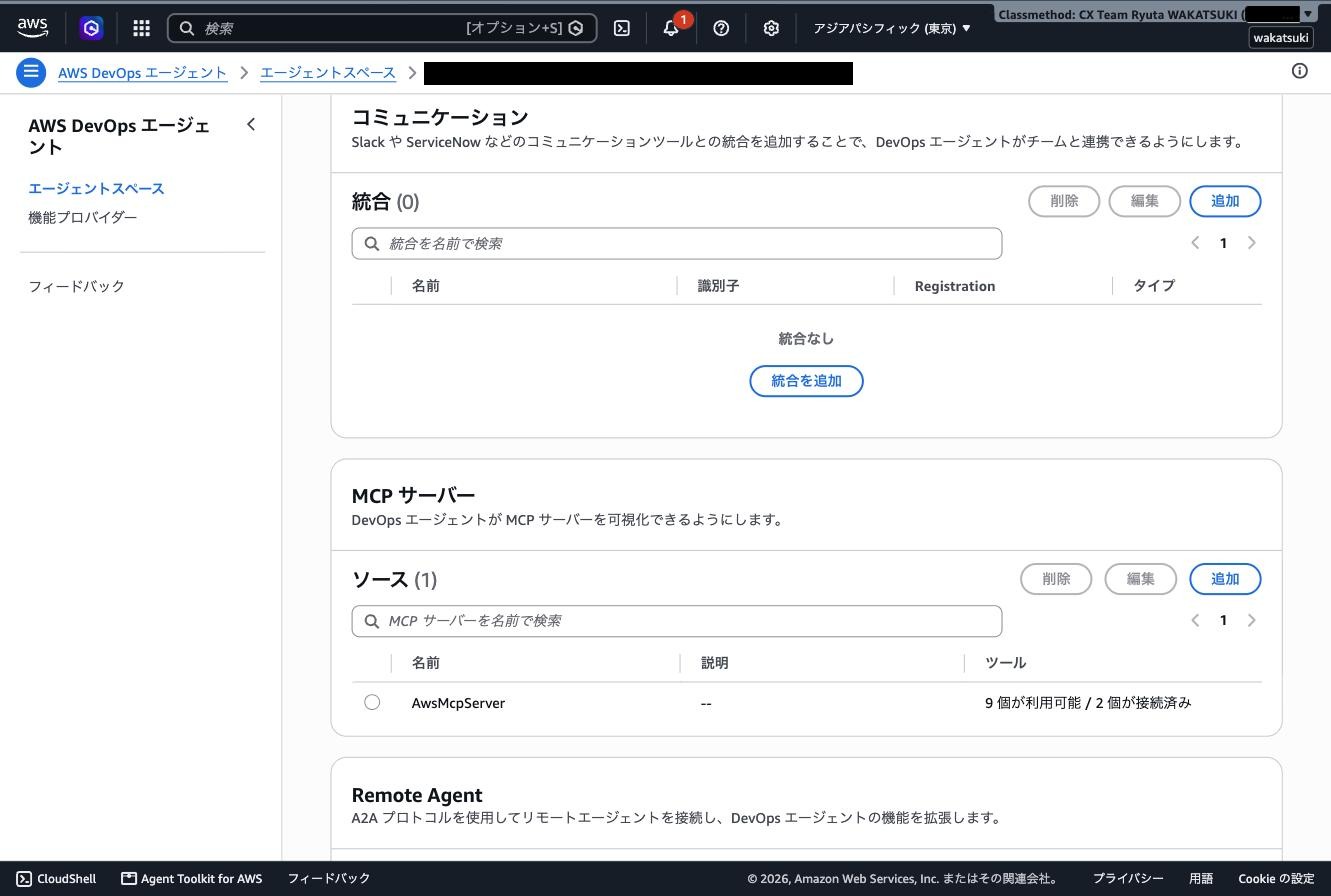The height and width of the screenshot is (896, 1331).
Task: Click the フィードバック link in the footer
Action: click(x=329, y=879)
